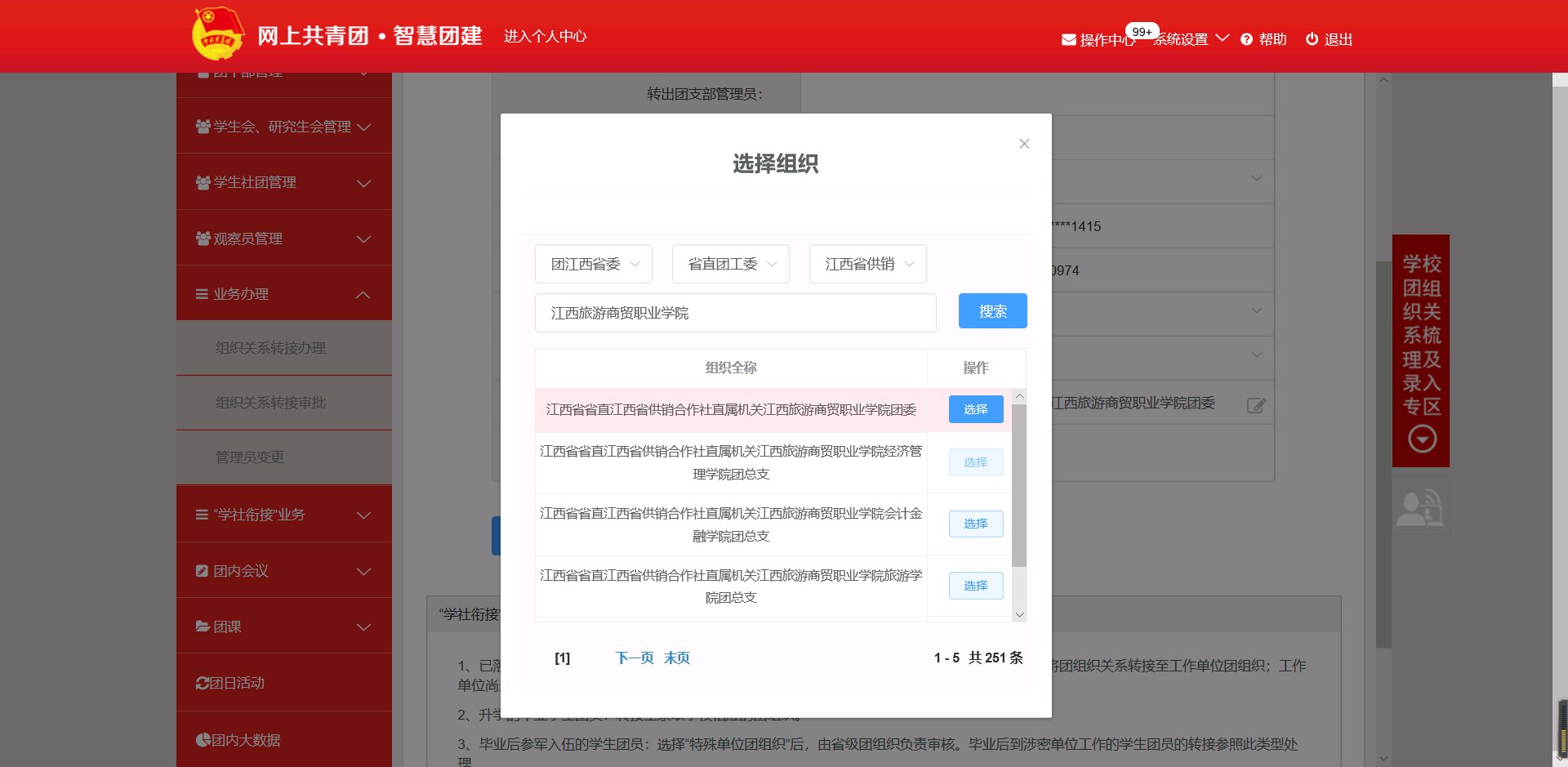The height and width of the screenshot is (767, 1568).
Task: Click 选择 for 会计金融学院团总支 row
Action: click(x=976, y=524)
